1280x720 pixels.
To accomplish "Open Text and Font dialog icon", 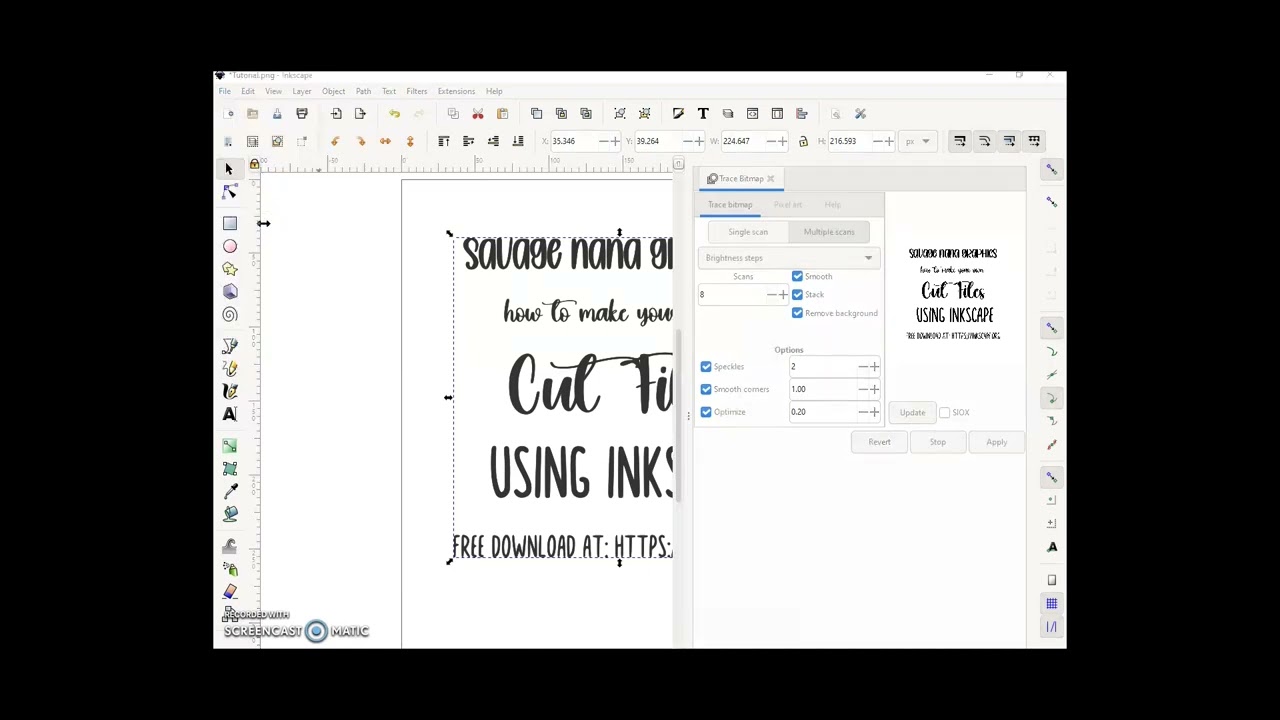I will click(703, 114).
